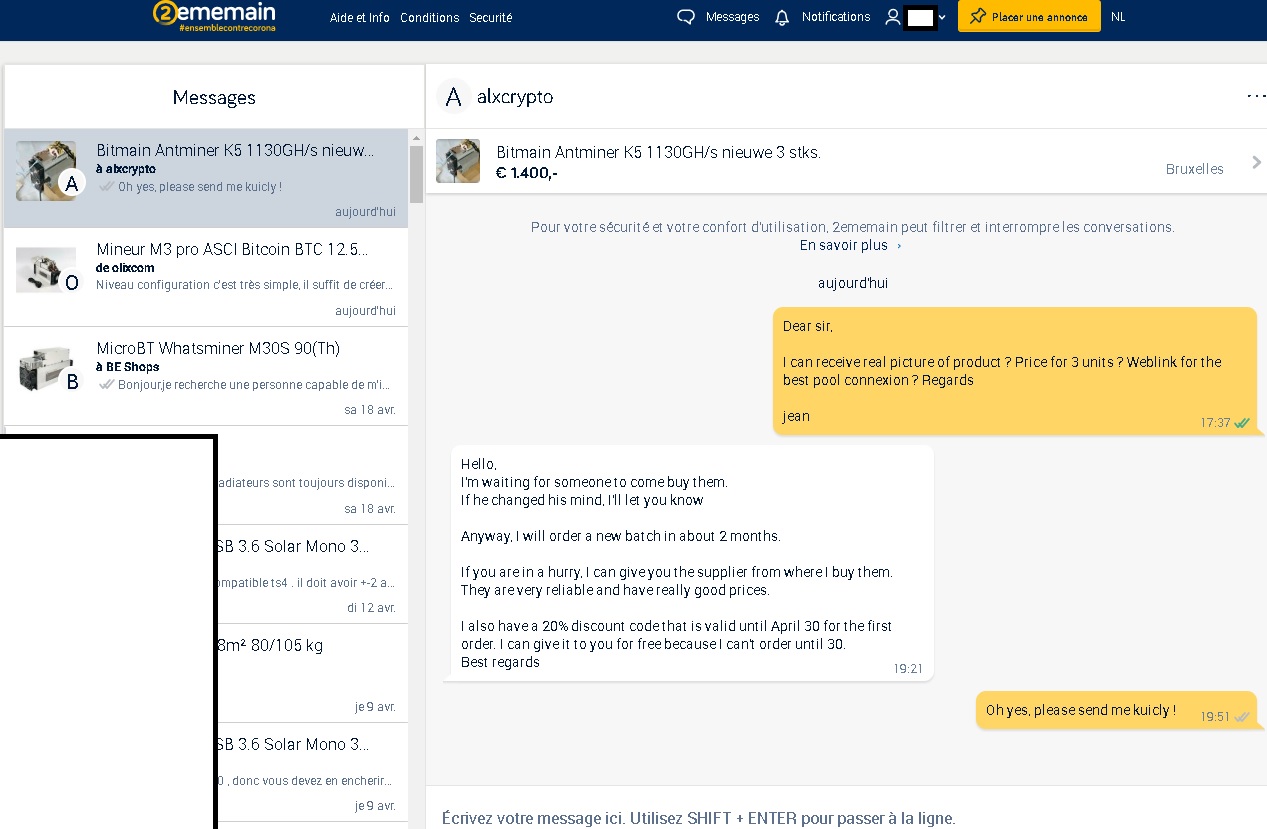The image size is (1267, 829).
Task: Click the message input field
Action: click(x=846, y=818)
